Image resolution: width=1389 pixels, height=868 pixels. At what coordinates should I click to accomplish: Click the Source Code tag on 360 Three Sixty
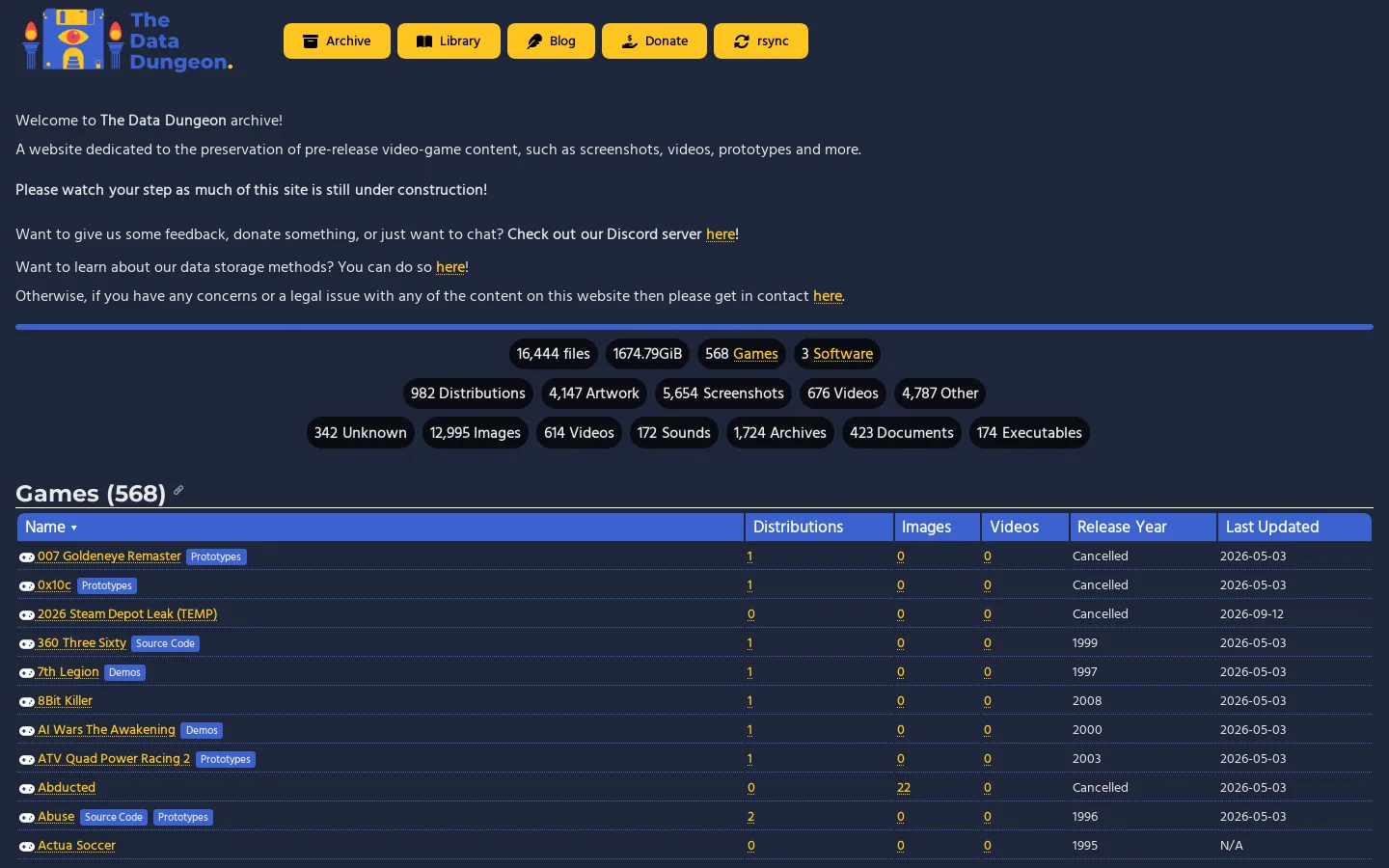[165, 643]
